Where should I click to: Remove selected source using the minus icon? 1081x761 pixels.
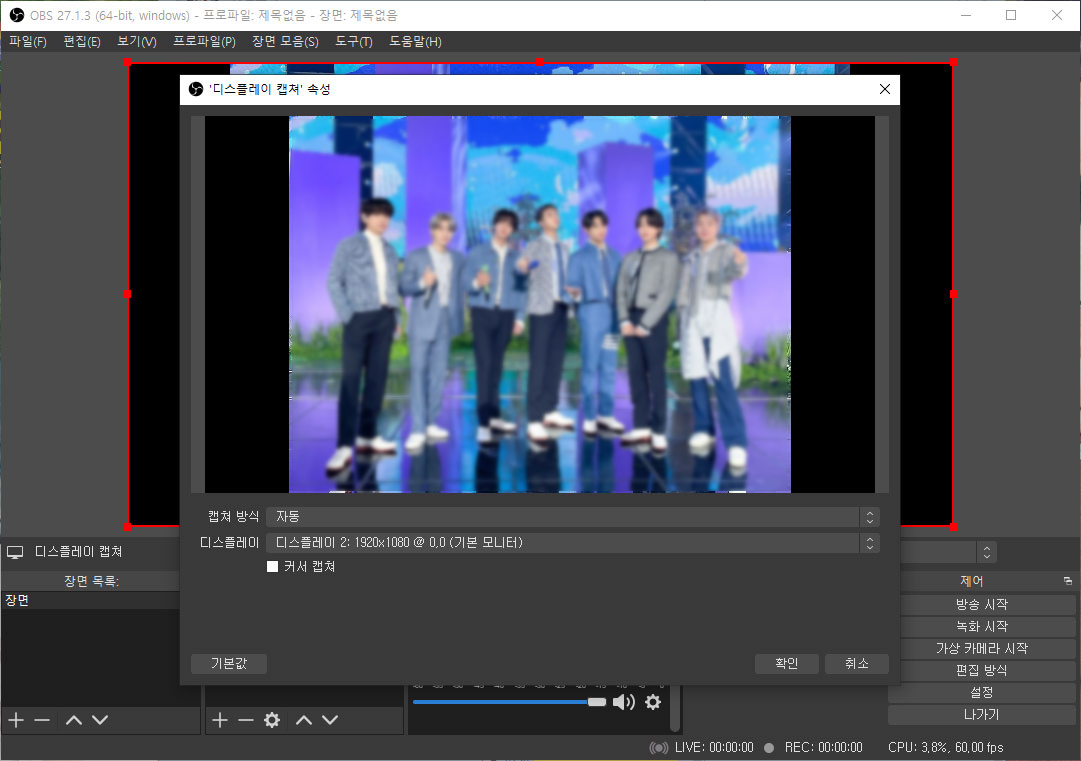(x=247, y=719)
